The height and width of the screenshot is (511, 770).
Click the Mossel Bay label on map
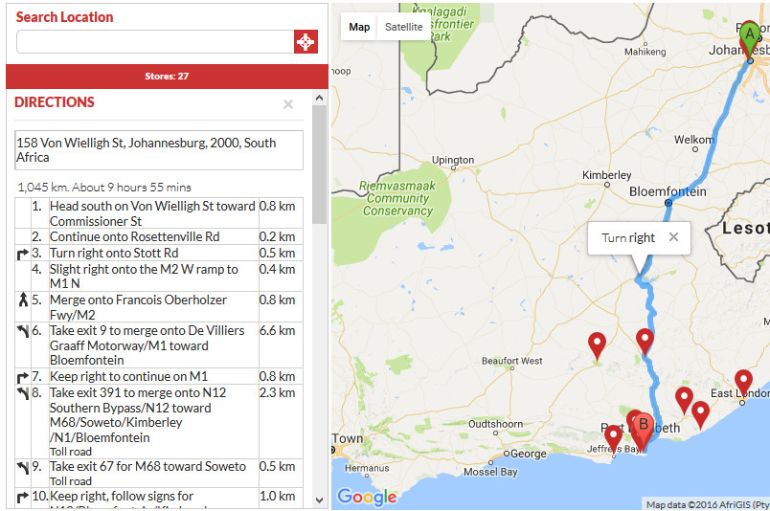point(491,472)
